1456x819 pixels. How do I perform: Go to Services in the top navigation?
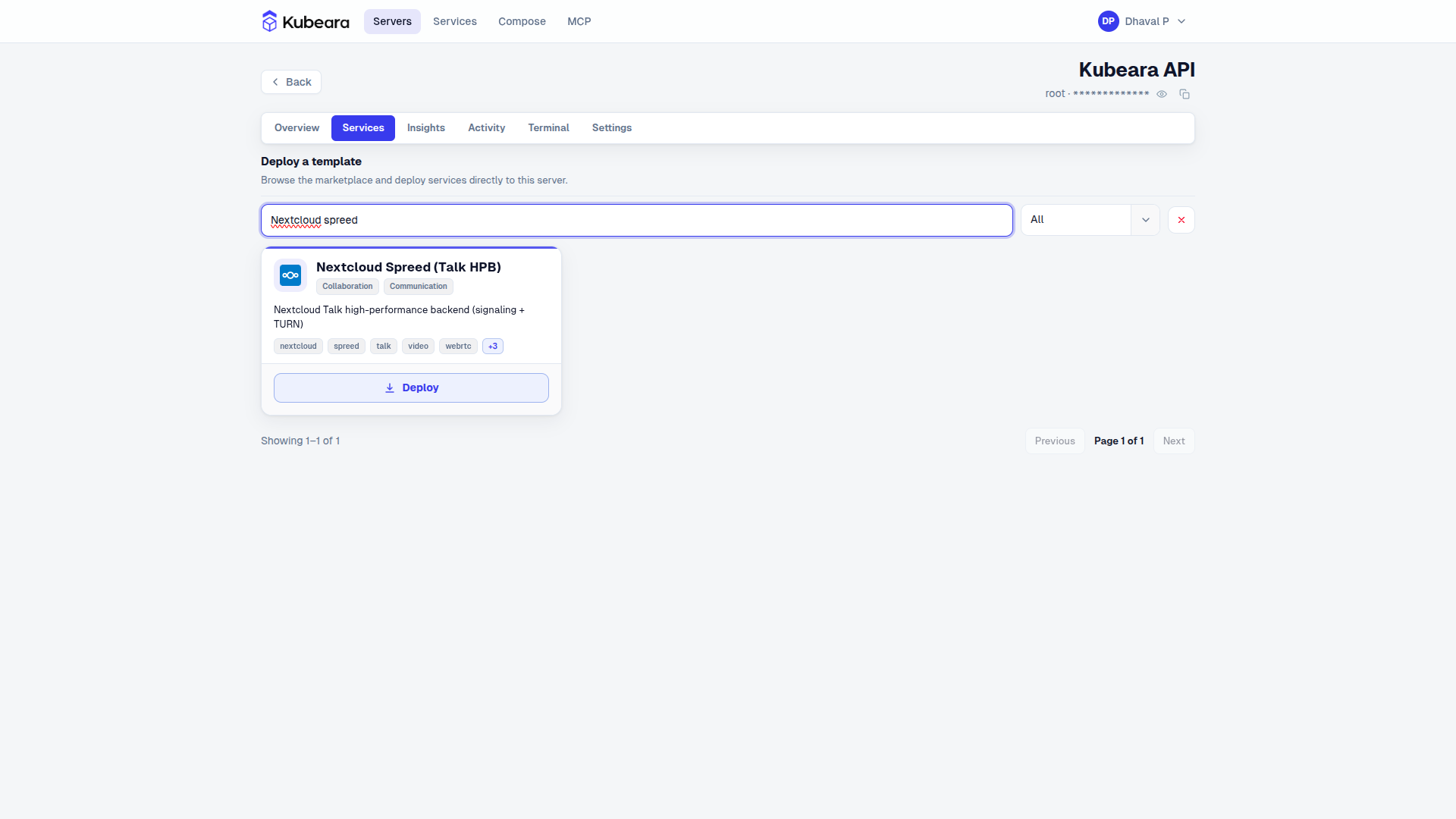(x=455, y=21)
